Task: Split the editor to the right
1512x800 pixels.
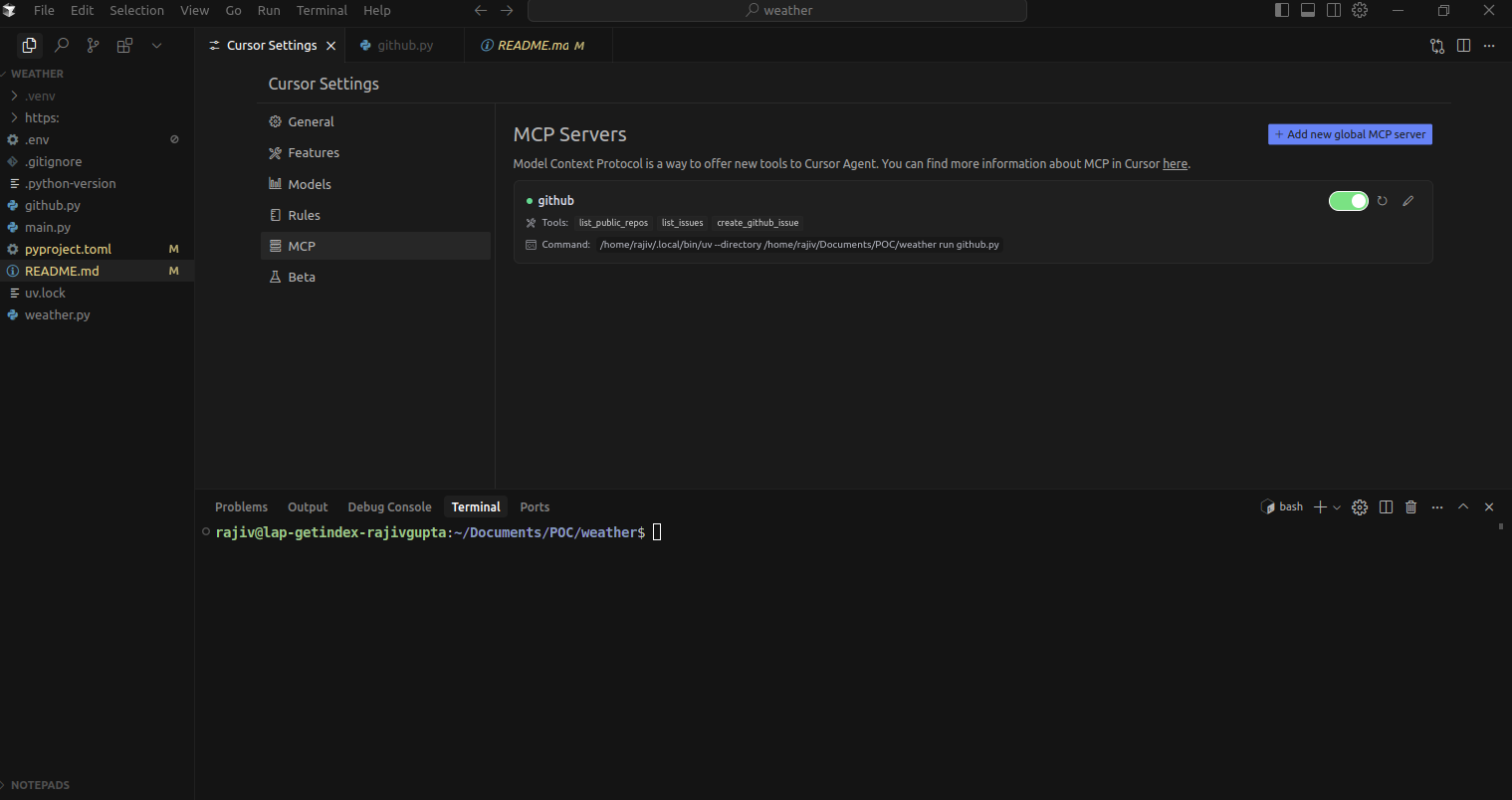Action: click(x=1463, y=46)
